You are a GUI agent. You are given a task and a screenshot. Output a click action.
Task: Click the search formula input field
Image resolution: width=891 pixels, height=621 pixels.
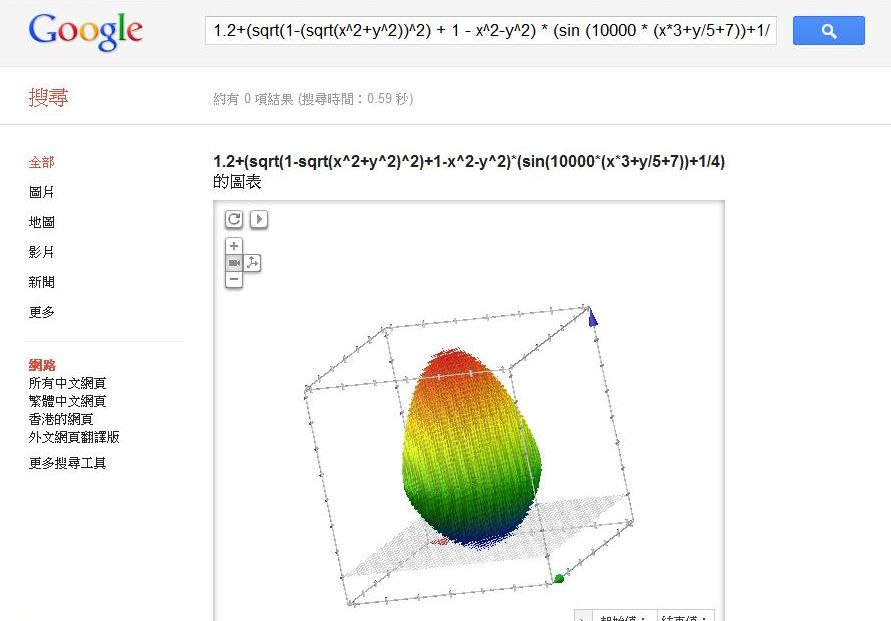(x=490, y=31)
